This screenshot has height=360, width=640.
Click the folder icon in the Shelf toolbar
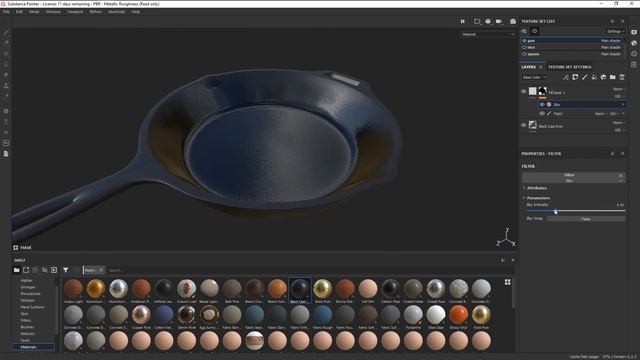[x=16, y=270]
